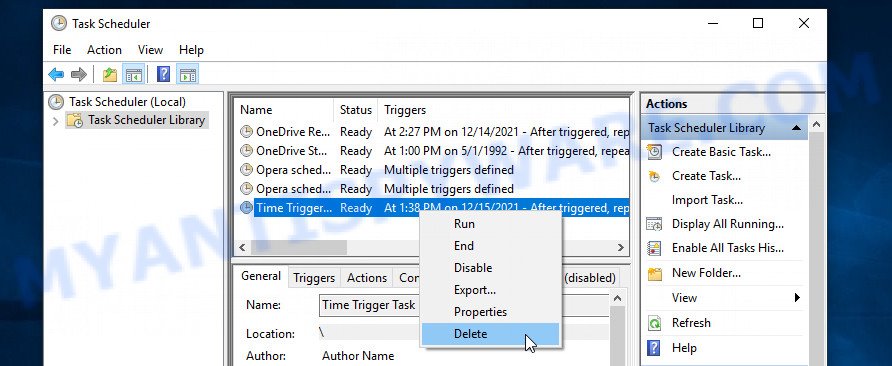Maximize the Task Scheduler window
This screenshot has width=892, height=366.
758,23
